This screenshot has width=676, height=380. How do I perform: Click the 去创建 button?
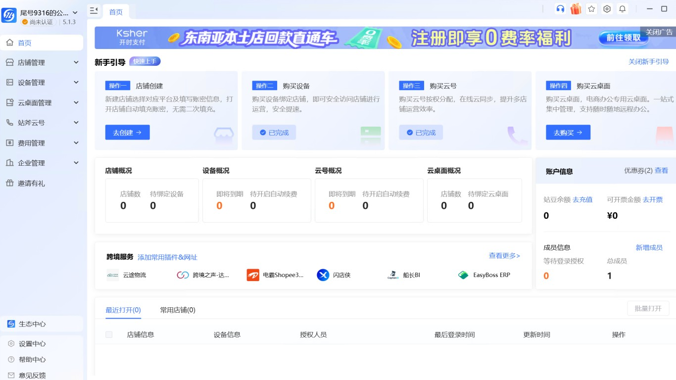pyautogui.click(x=128, y=132)
